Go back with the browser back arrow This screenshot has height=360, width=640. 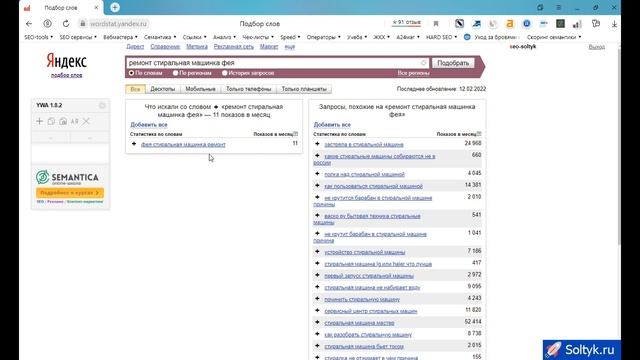pos(29,24)
